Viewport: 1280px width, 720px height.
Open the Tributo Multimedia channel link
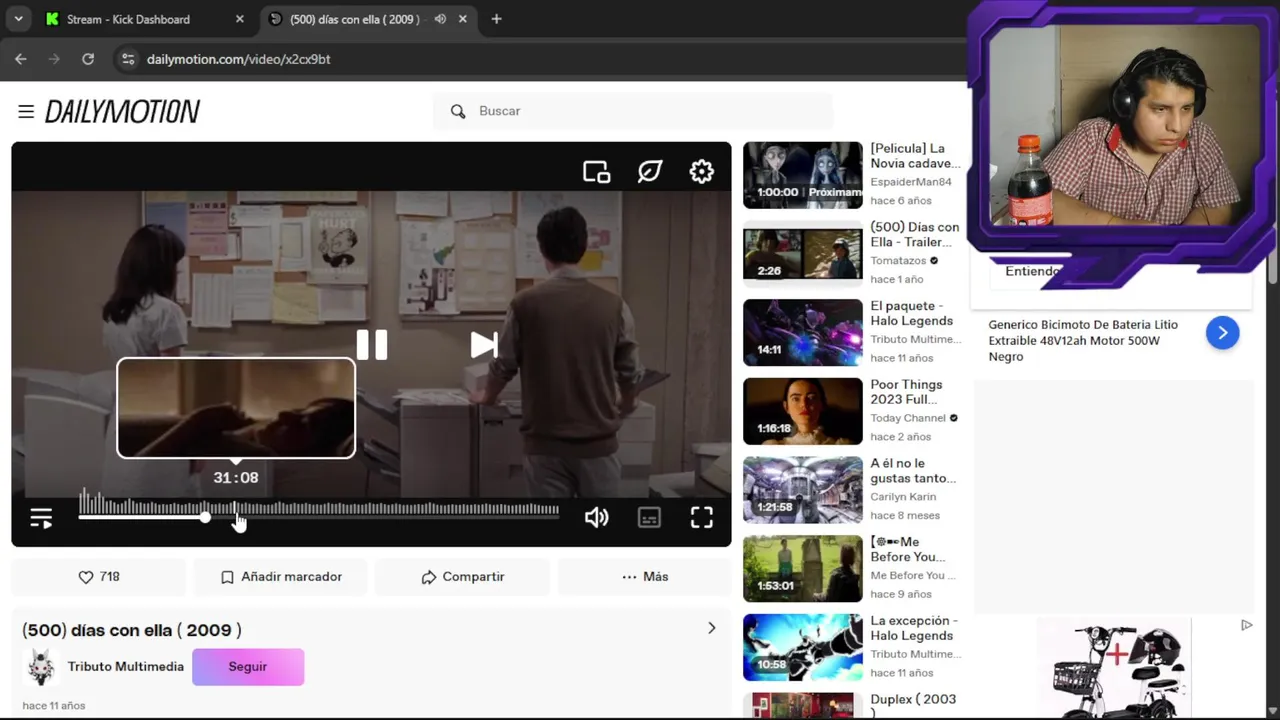126,667
